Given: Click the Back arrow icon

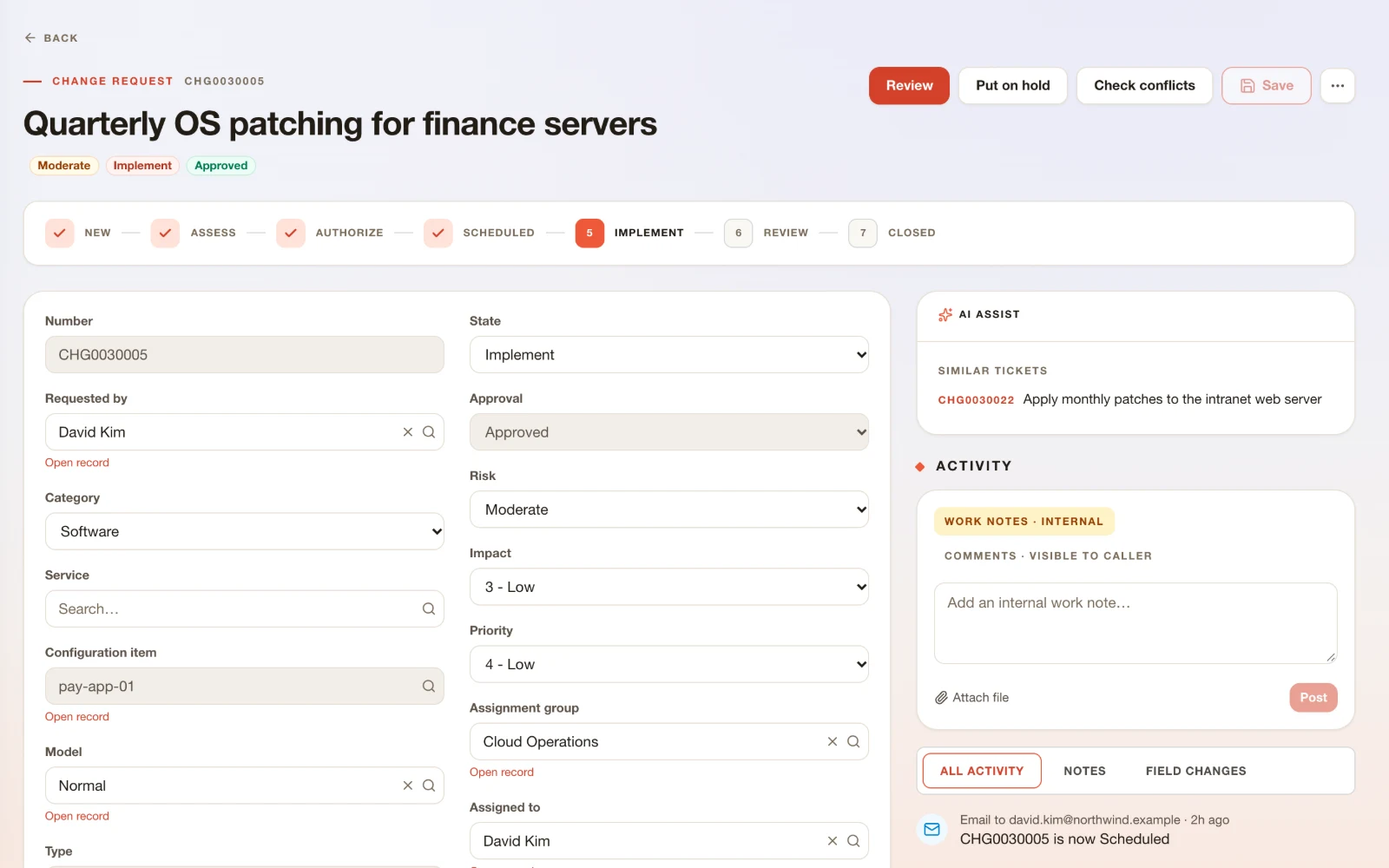Looking at the screenshot, I should [30, 38].
